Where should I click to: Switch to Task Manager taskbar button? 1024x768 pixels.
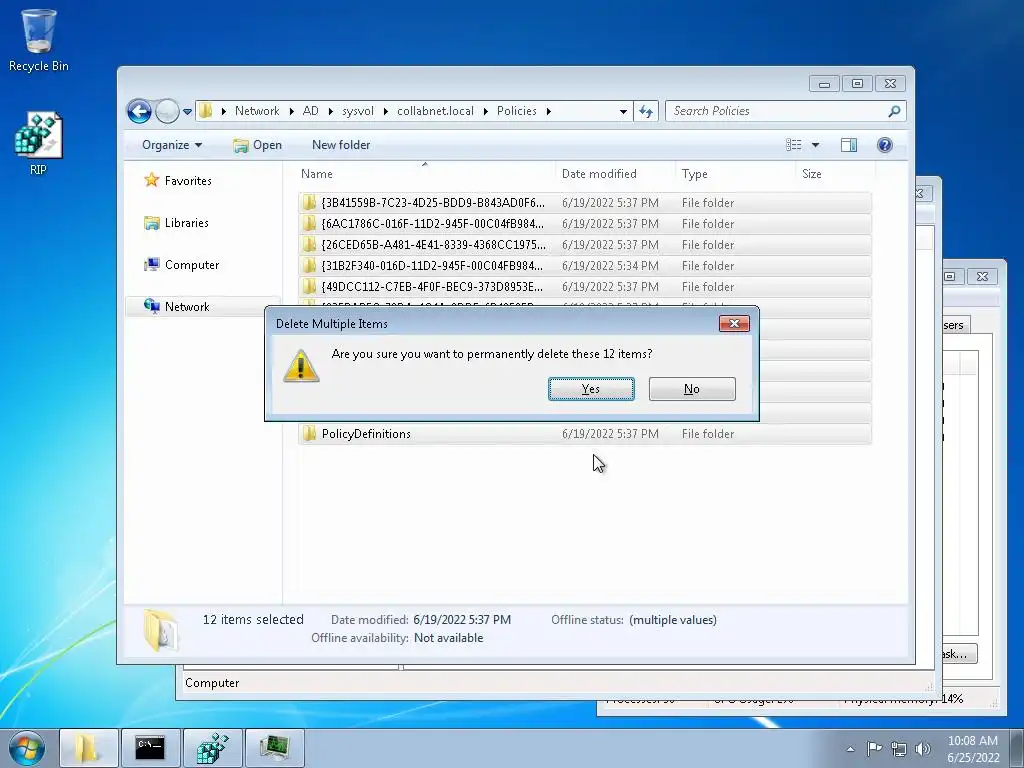coord(274,748)
